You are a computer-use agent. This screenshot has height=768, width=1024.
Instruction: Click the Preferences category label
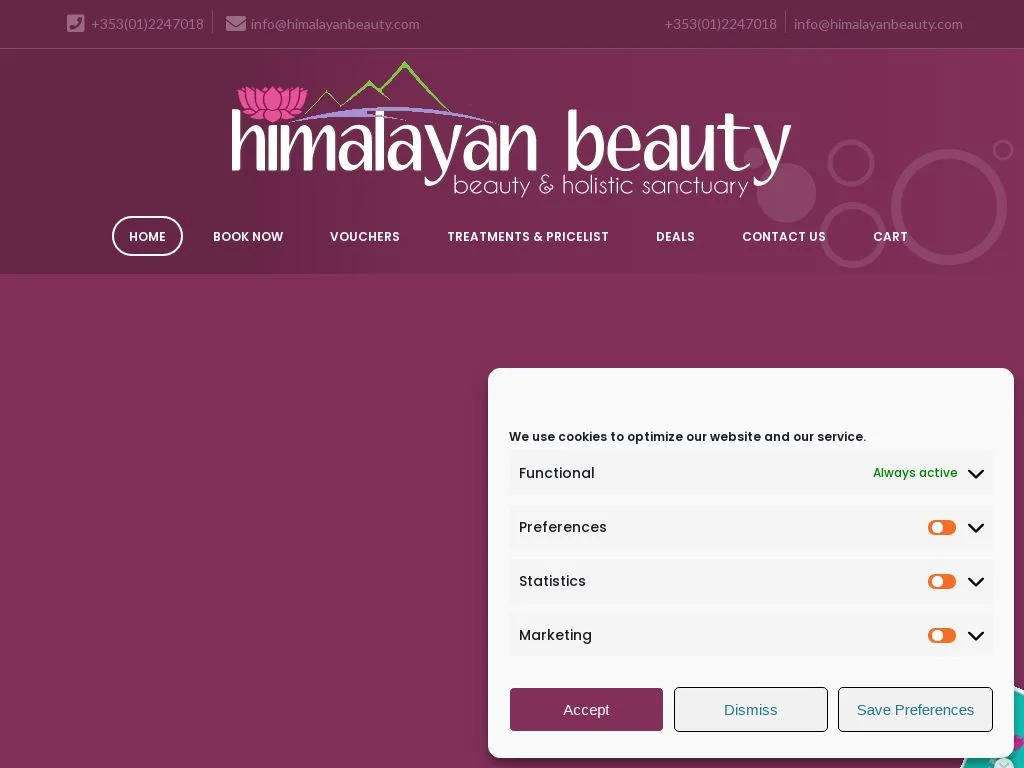(562, 528)
